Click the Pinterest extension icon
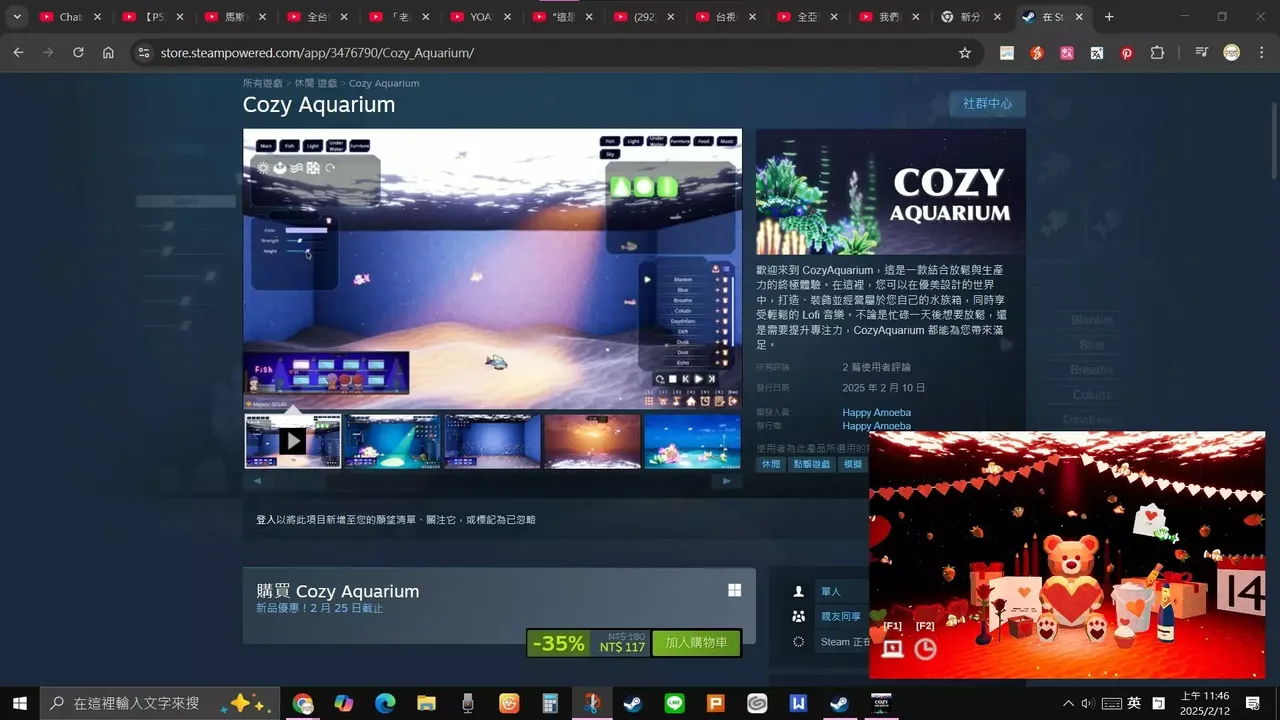The height and width of the screenshot is (720, 1280). click(1126, 52)
